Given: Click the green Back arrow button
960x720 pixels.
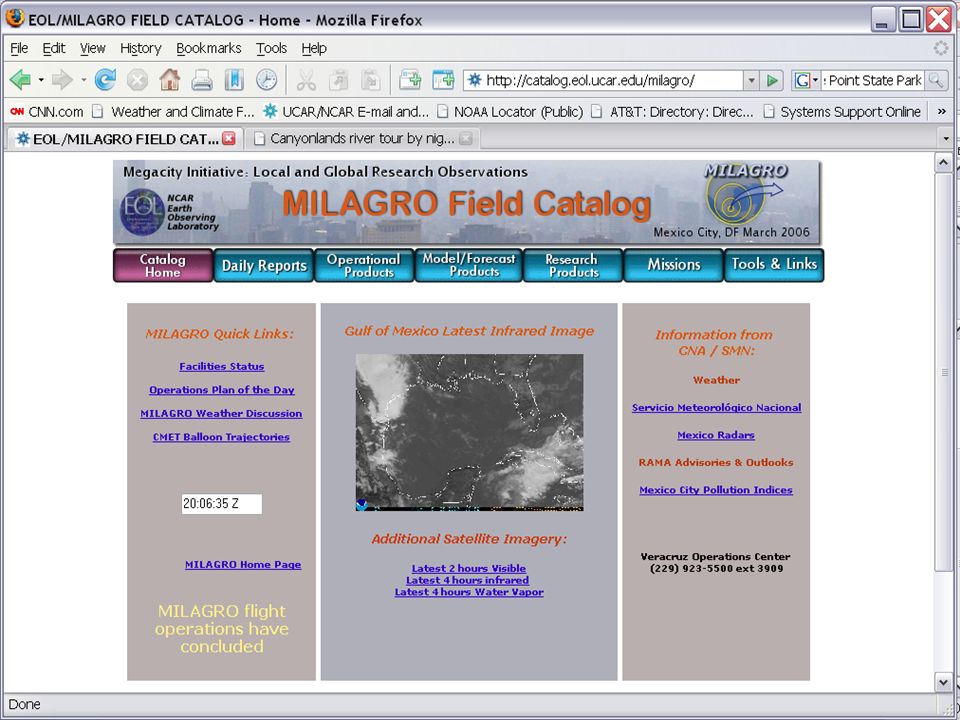Looking at the screenshot, I should [x=20, y=80].
